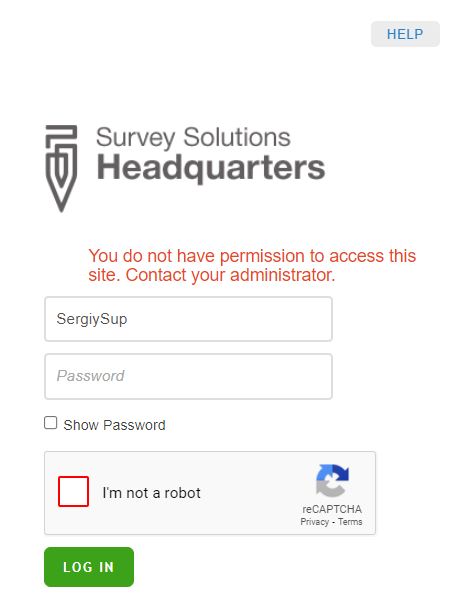Image resolution: width=469 pixels, height=614 pixels.
Task: Open the reCAPTCHA Privacy link
Action: (314, 522)
